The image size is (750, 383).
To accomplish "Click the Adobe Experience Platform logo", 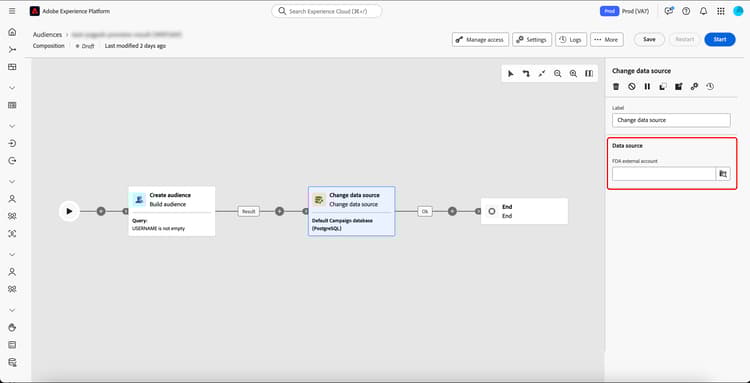I will [34, 11].
